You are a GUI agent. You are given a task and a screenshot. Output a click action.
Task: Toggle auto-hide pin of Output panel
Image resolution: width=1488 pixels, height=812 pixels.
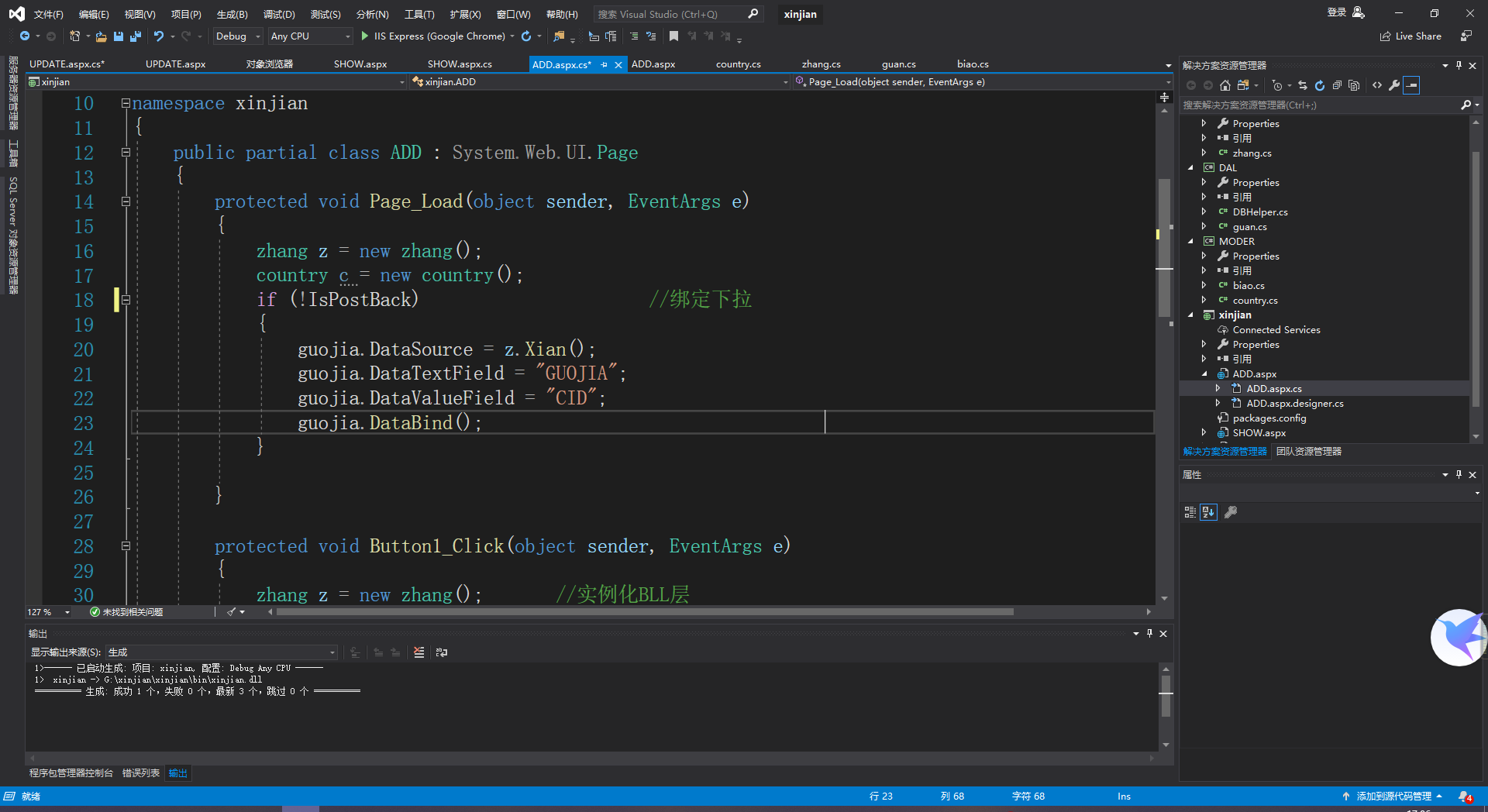(1149, 634)
